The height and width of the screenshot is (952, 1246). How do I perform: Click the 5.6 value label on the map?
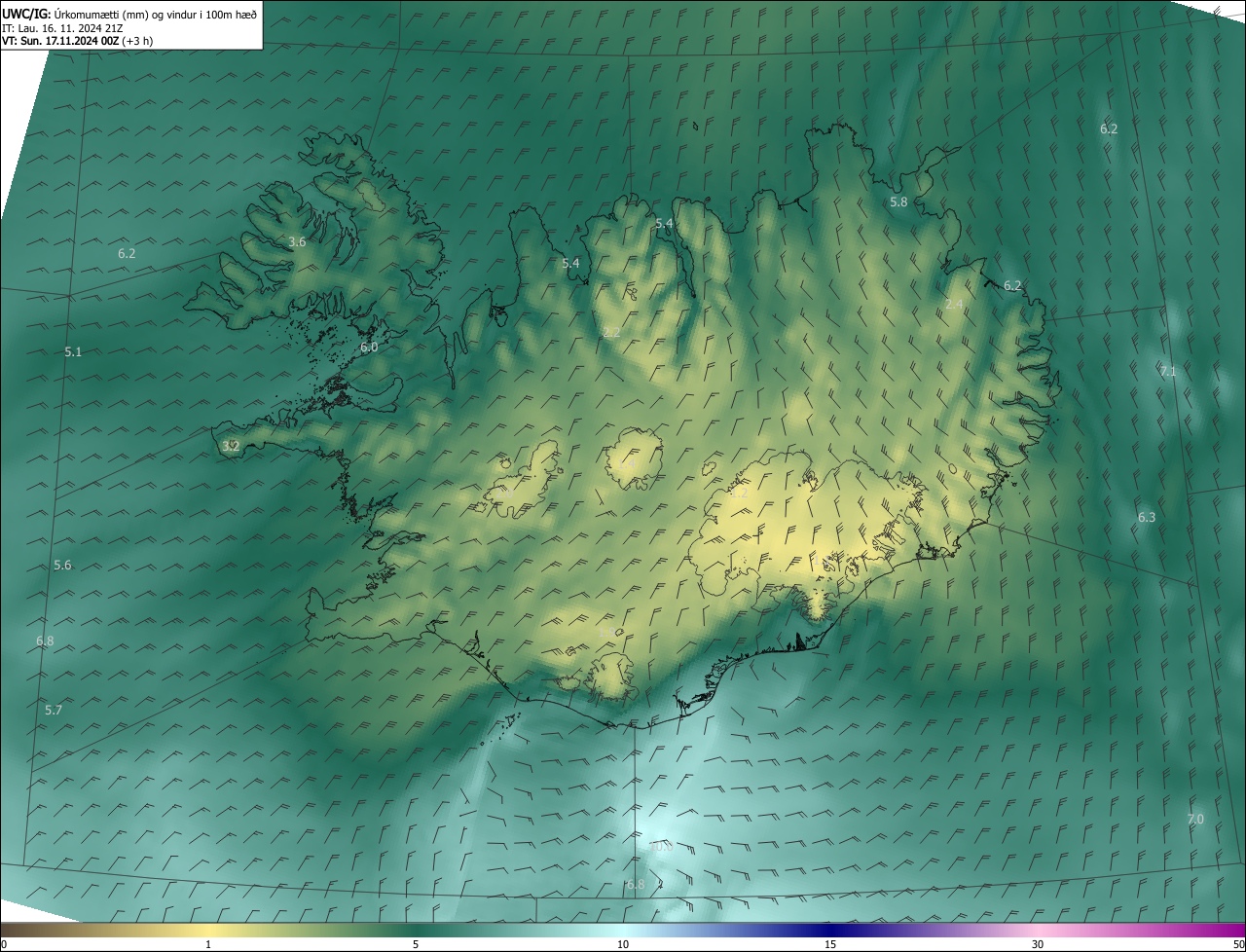coord(62,565)
